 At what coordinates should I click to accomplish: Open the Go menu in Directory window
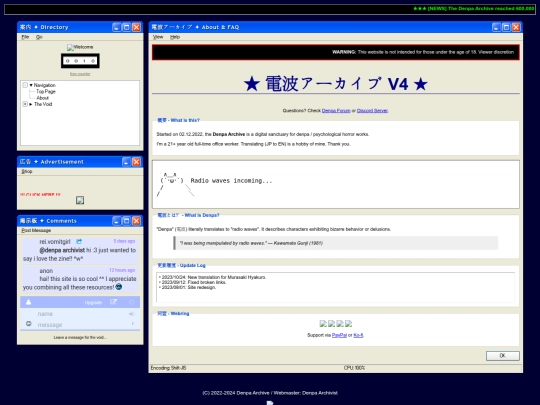(39, 37)
